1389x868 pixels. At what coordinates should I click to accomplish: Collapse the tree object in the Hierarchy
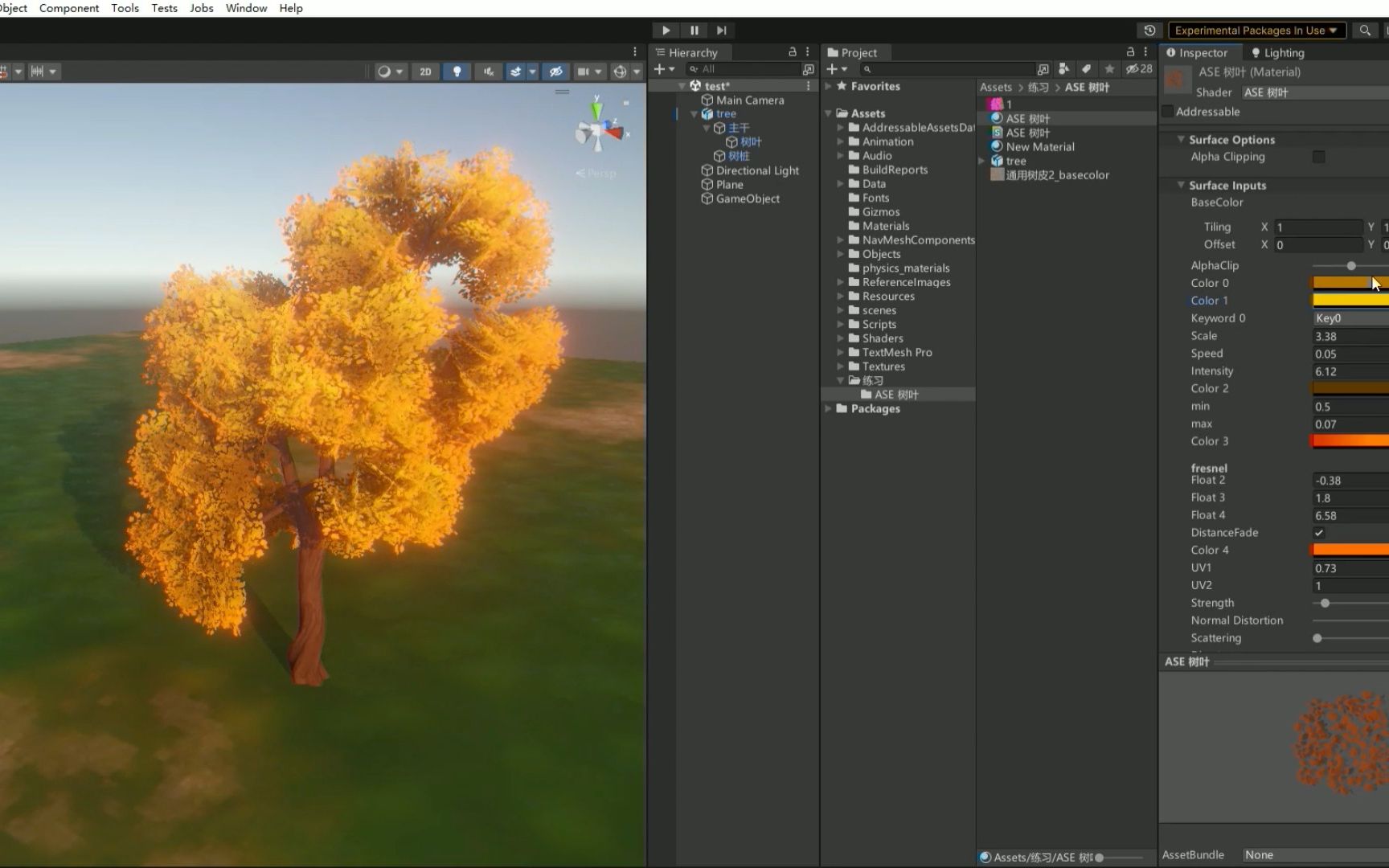click(x=694, y=113)
